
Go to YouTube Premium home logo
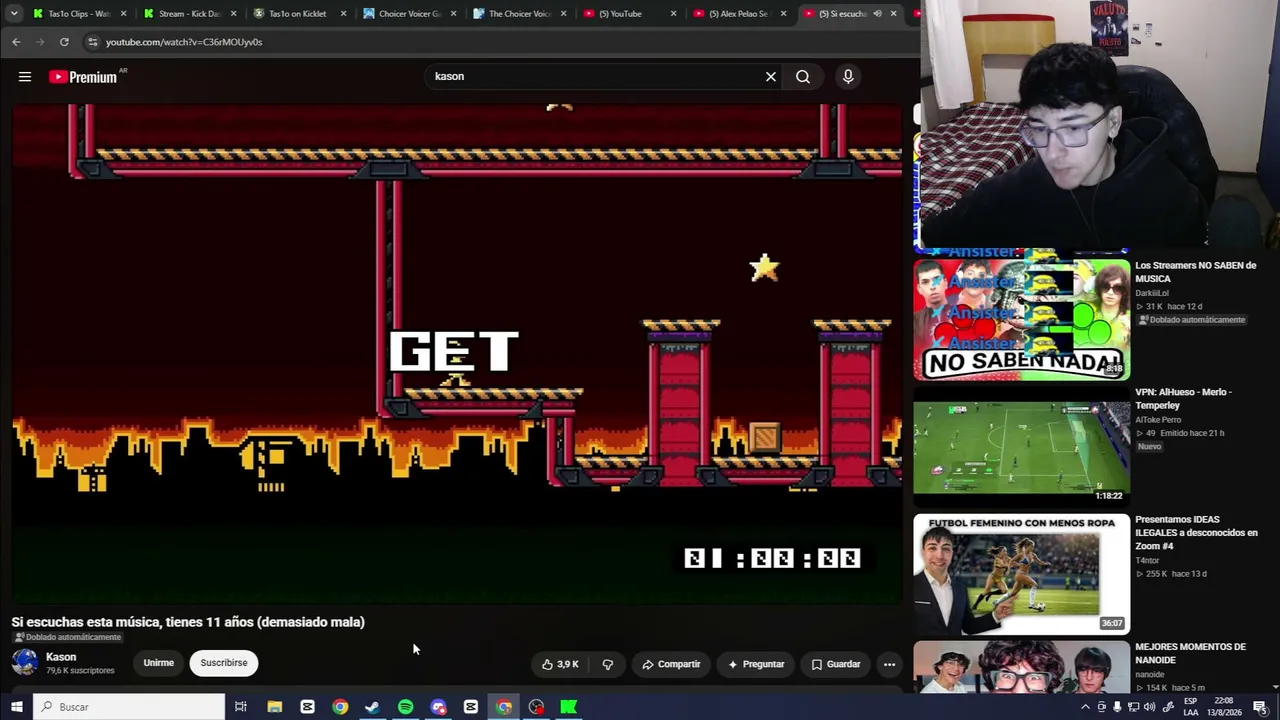point(83,77)
